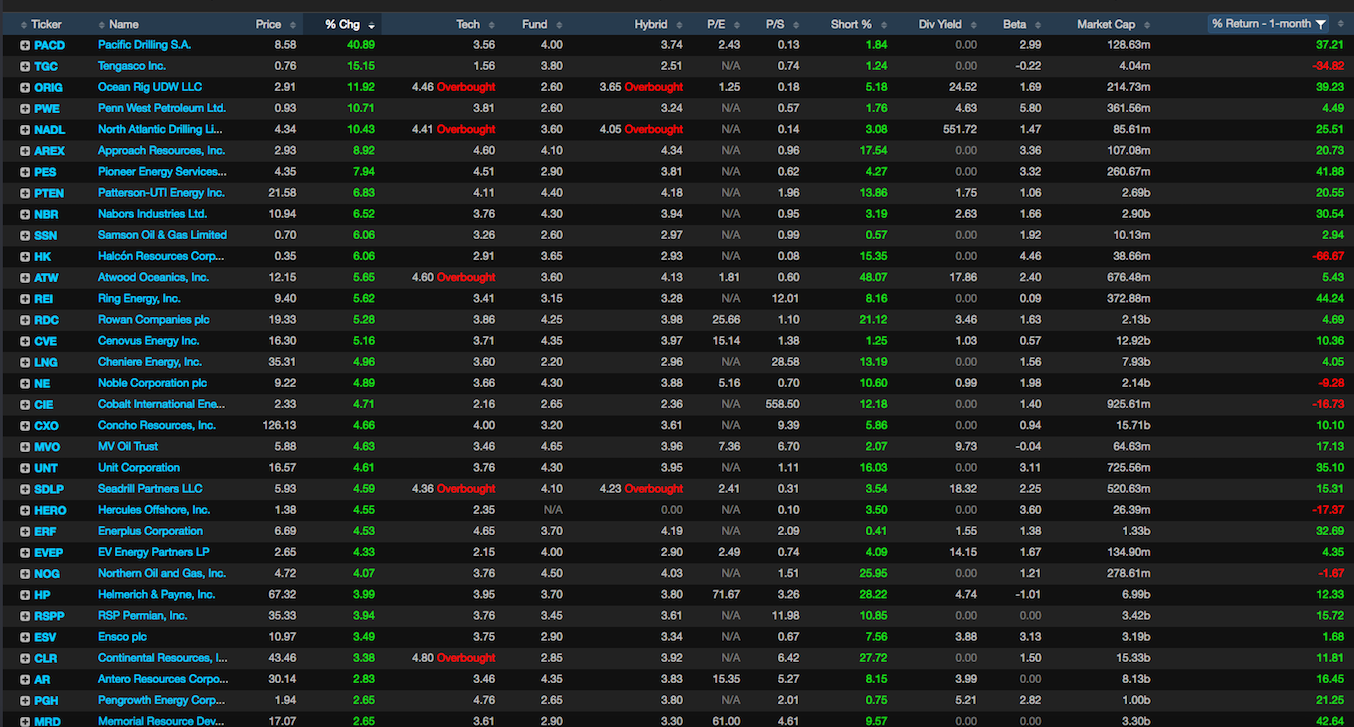Click sort arrows icon beside Name header
Screen dimensions: 1354x727
102,25
